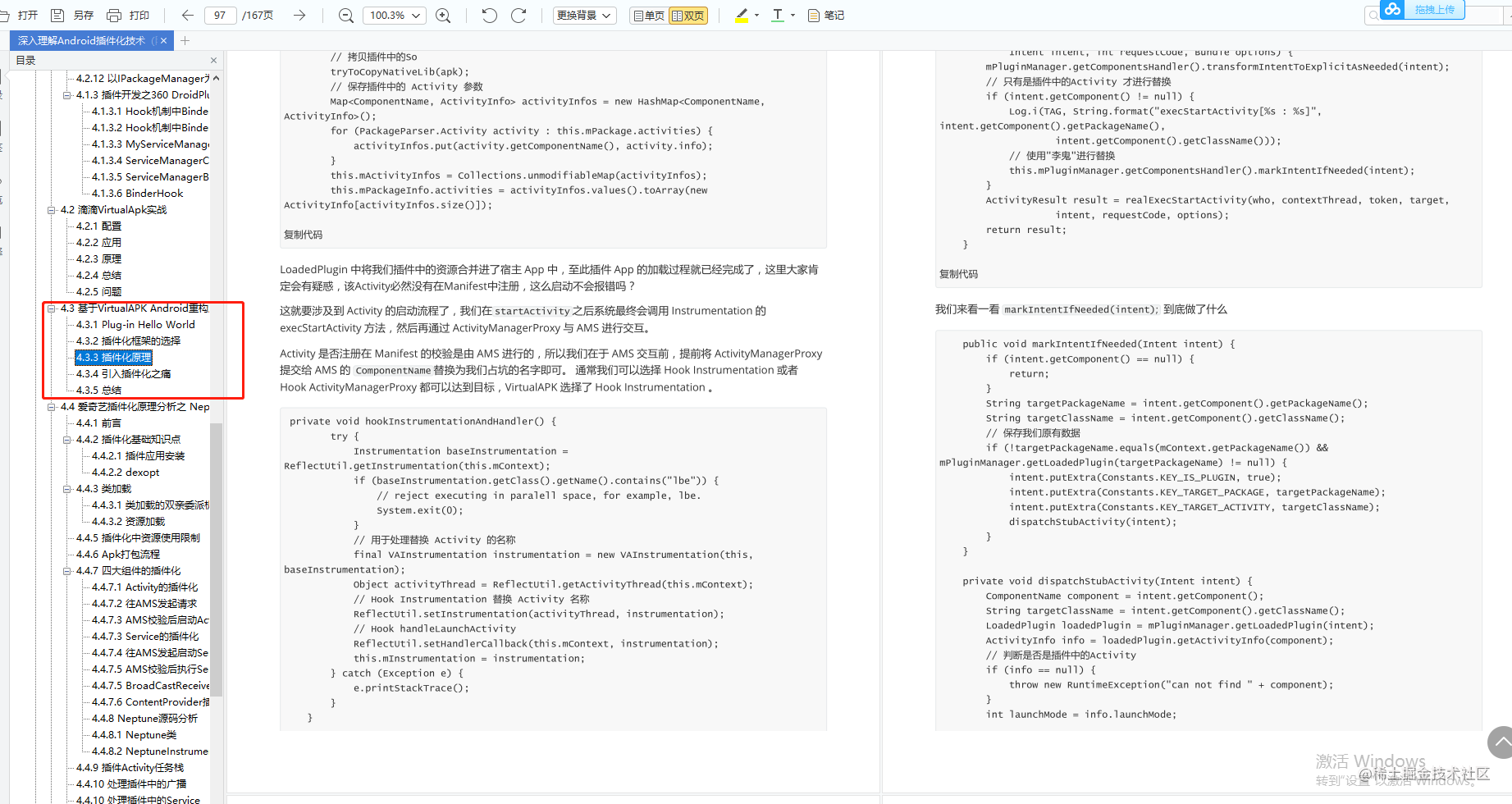This screenshot has height=804, width=1512.
Task: Collapse the 4.4 爱奇艺插件化原理分析 node
Action: click(x=52, y=407)
